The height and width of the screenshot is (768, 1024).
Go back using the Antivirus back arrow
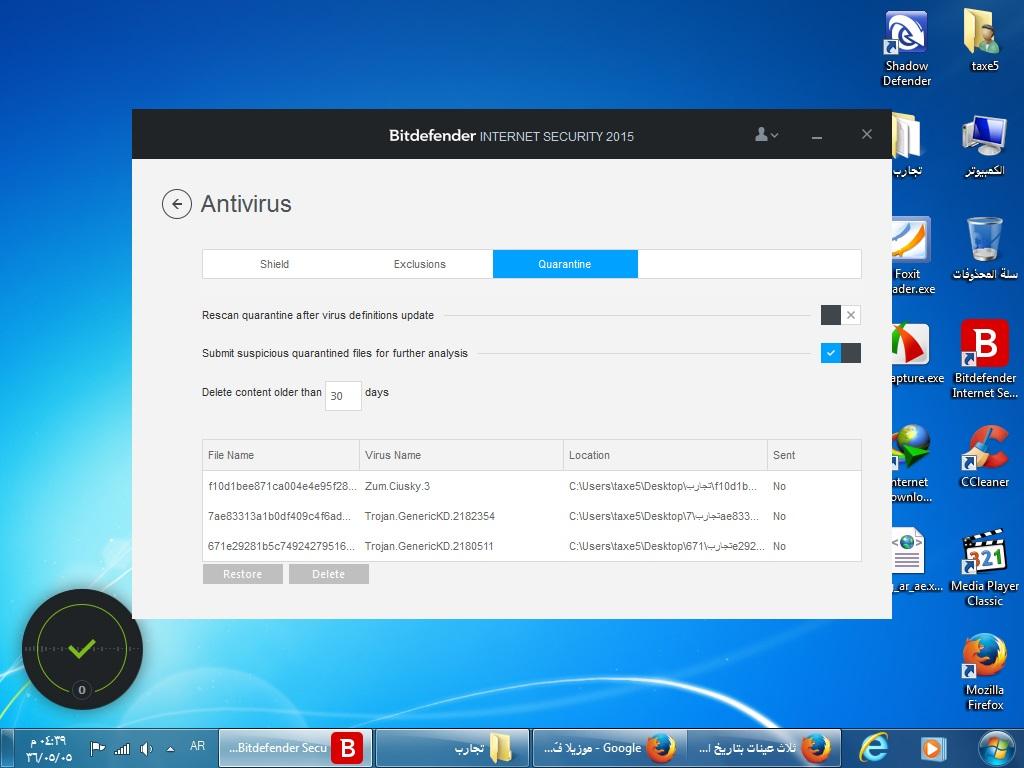(x=176, y=204)
